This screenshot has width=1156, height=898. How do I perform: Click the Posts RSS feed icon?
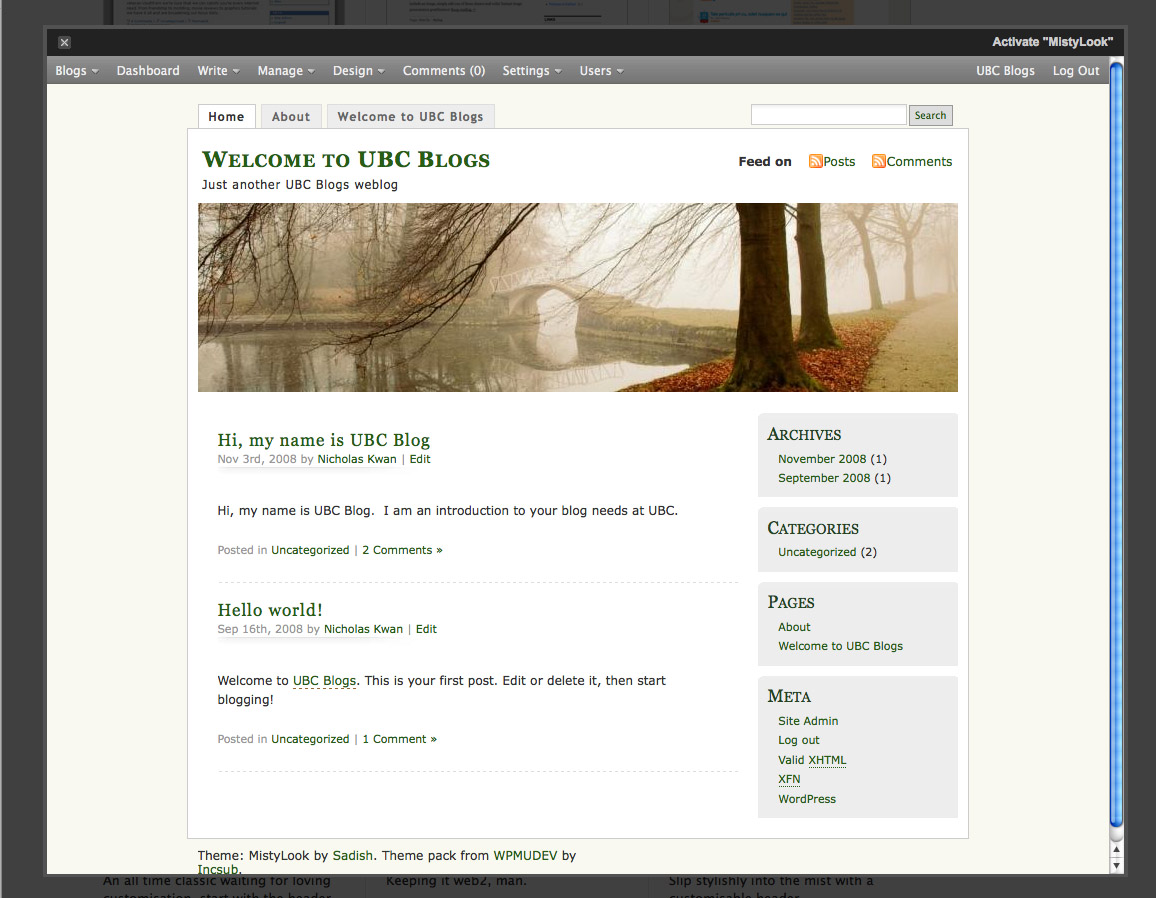[x=815, y=161]
